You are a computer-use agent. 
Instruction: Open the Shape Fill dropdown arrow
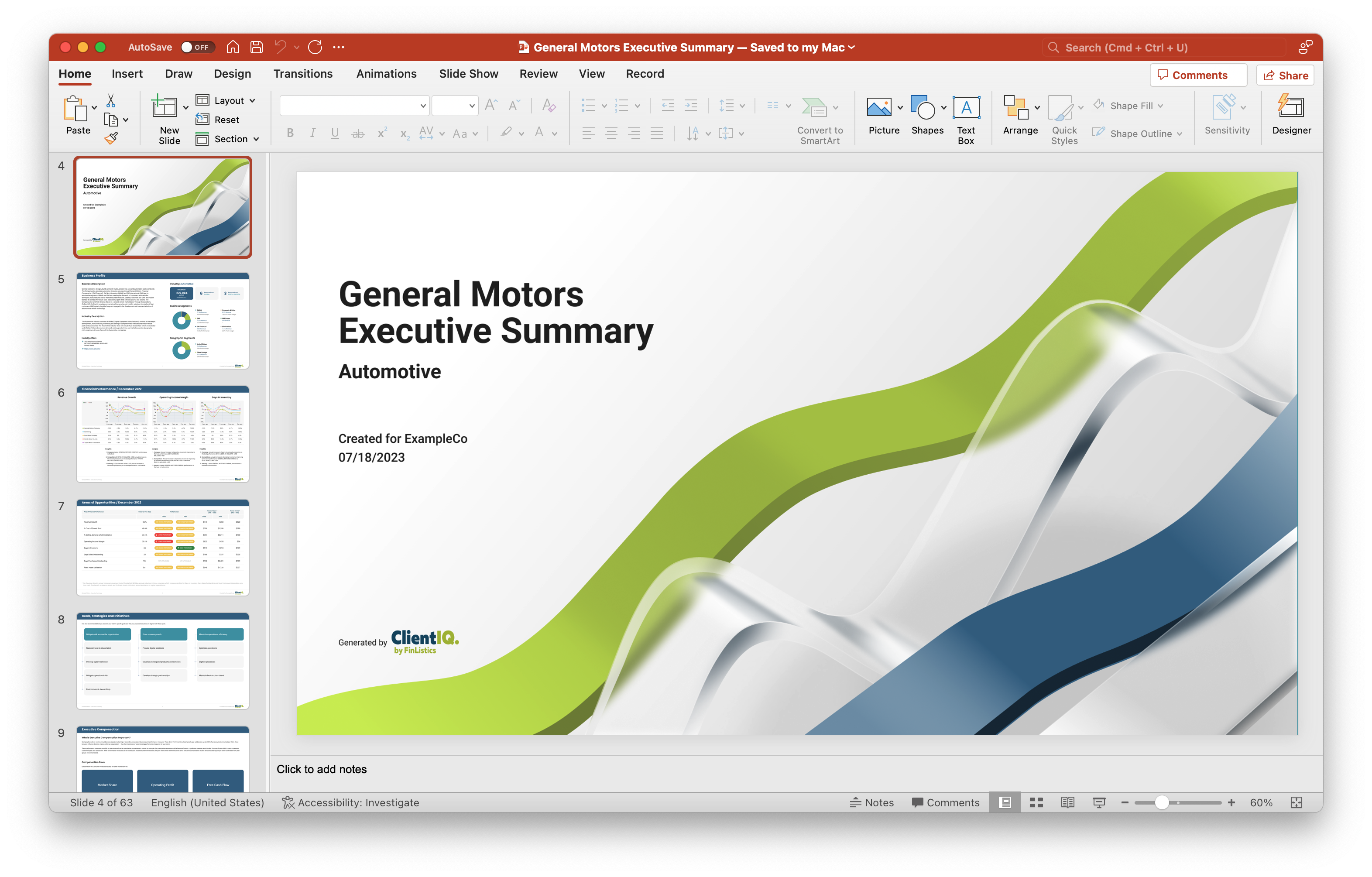click(x=1160, y=106)
